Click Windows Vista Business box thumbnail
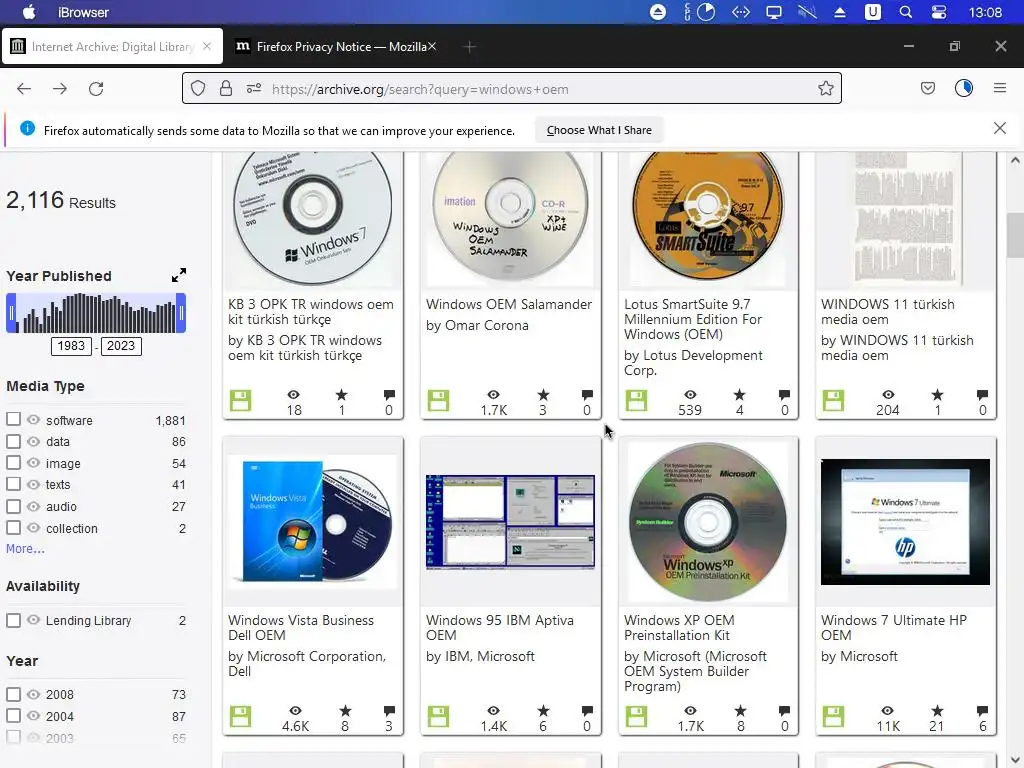The width and height of the screenshot is (1024, 768). [x=312, y=522]
